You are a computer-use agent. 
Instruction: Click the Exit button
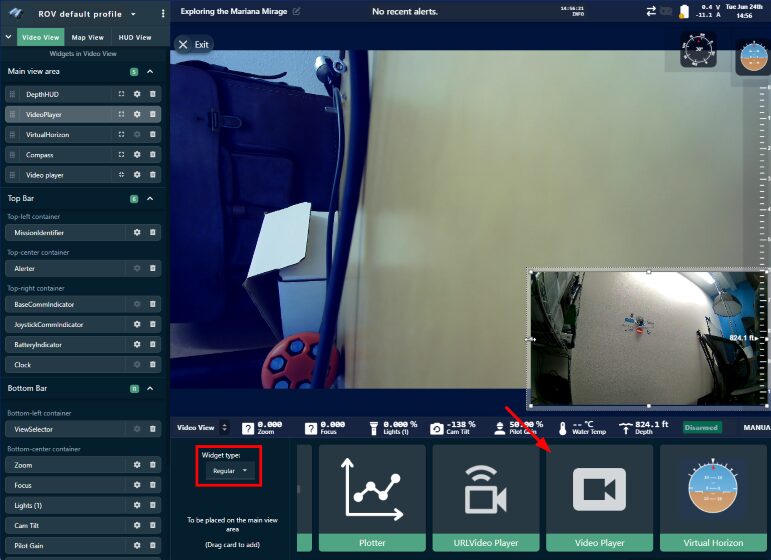(x=193, y=44)
